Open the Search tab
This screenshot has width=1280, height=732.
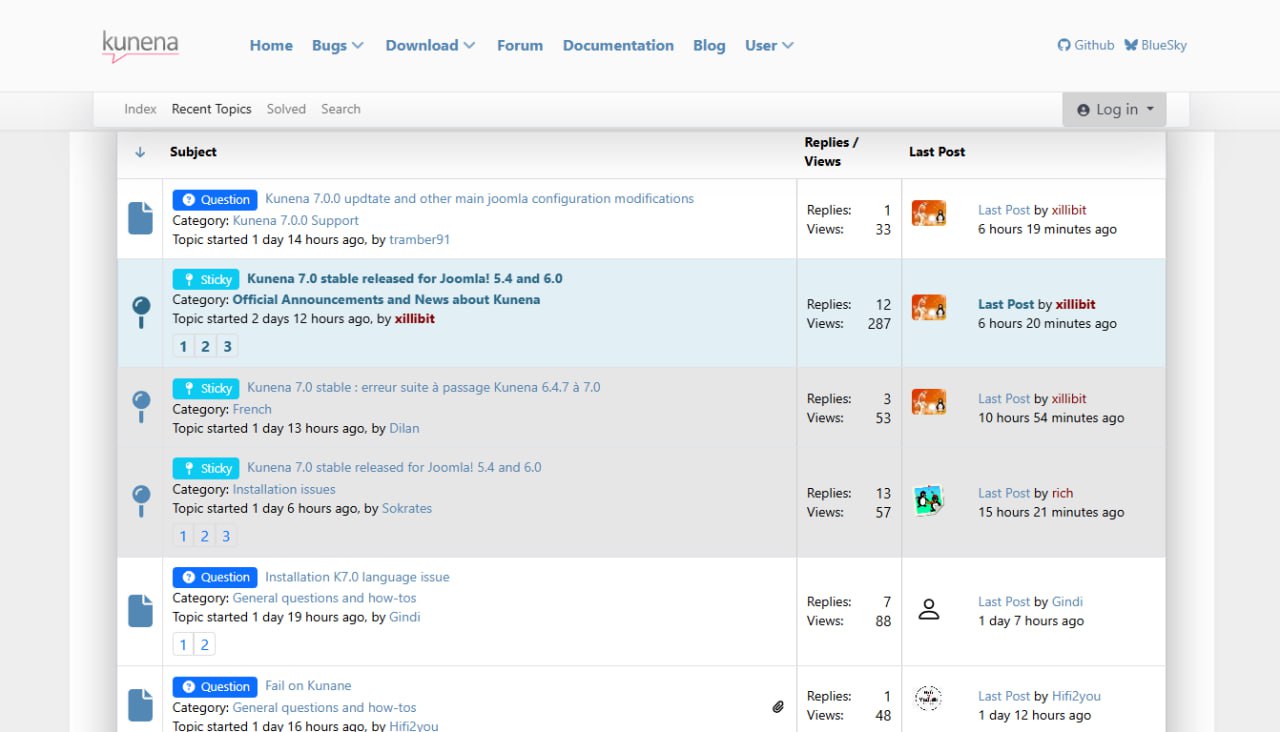[x=340, y=109]
